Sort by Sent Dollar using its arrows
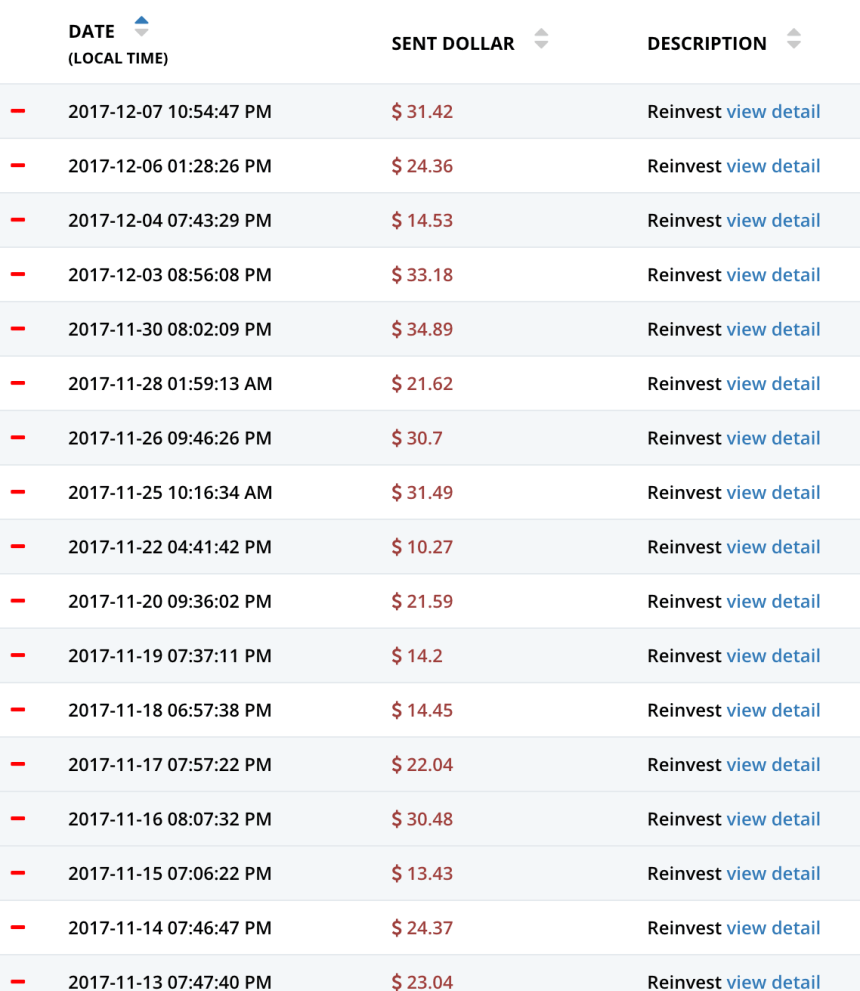 click(541, 39)
